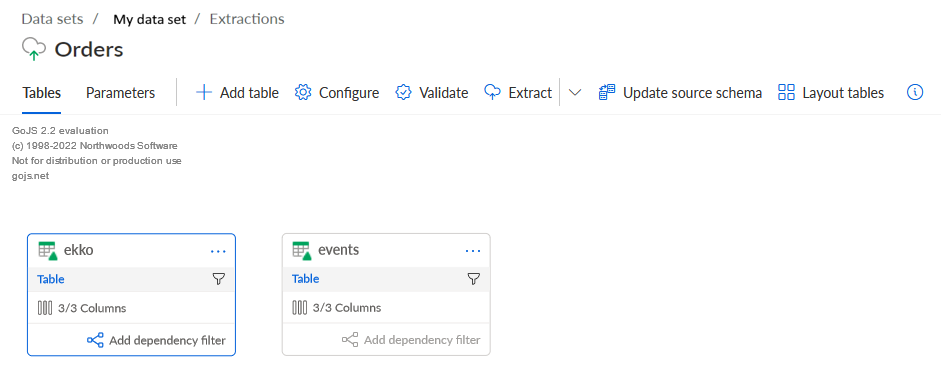Run Validate on the extraction
The width and height of the screenshot is (941, 372).
[431, 93]
